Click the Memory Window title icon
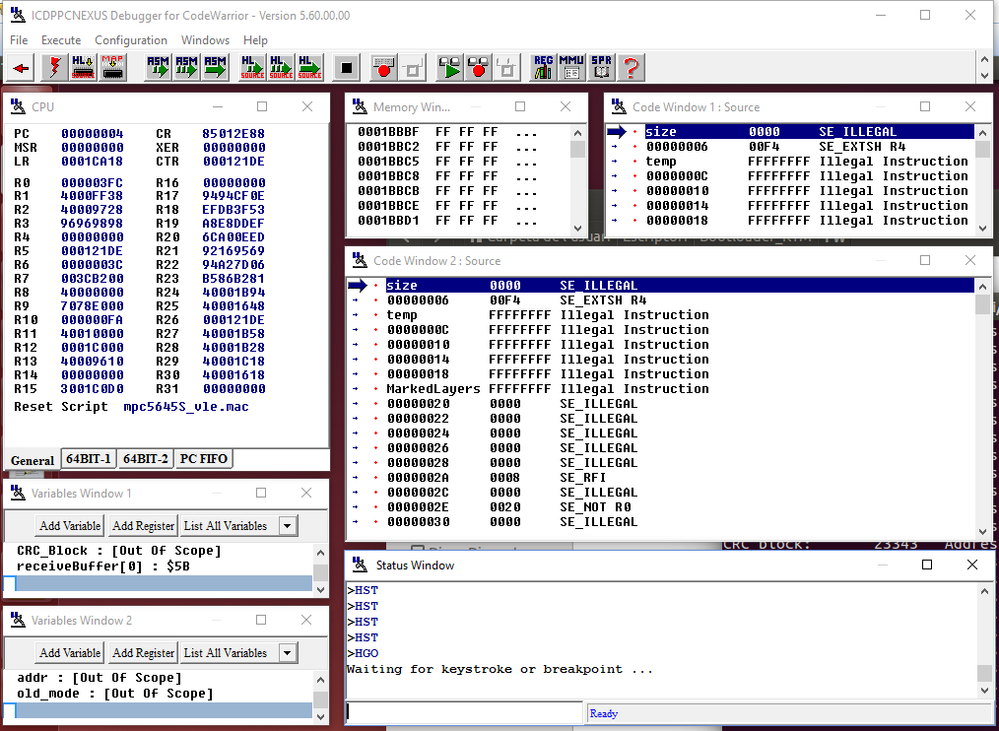This screenshot has height=731, width=999. pyautogui.click(x=360, y=106)
